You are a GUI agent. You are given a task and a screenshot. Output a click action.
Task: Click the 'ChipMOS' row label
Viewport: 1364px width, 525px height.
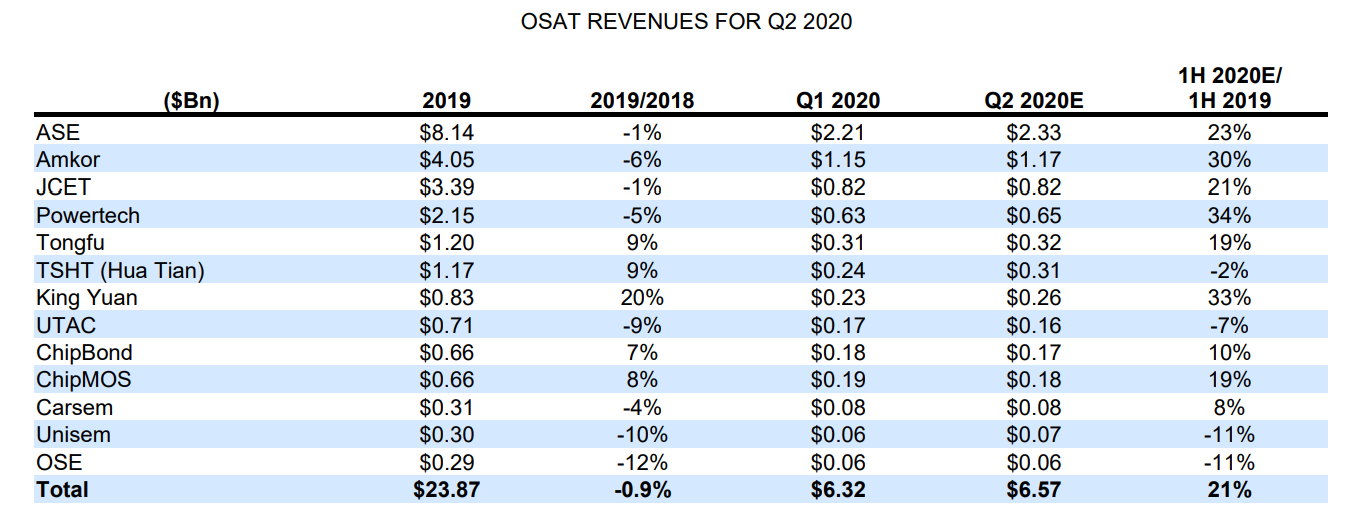point(84,380)
